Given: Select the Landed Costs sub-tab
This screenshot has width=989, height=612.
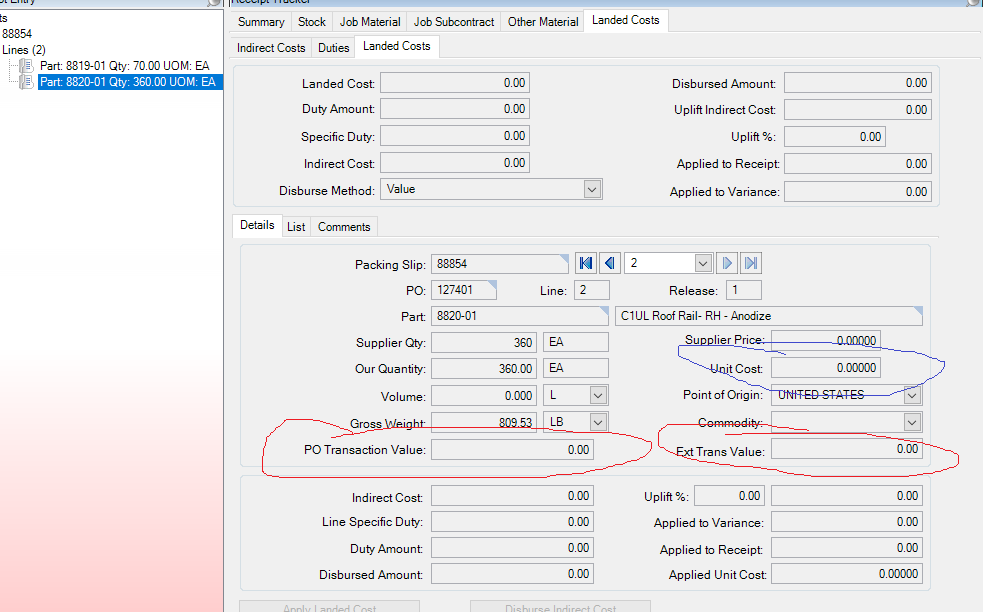Looking at the screenshot, I should coord(397,46).
